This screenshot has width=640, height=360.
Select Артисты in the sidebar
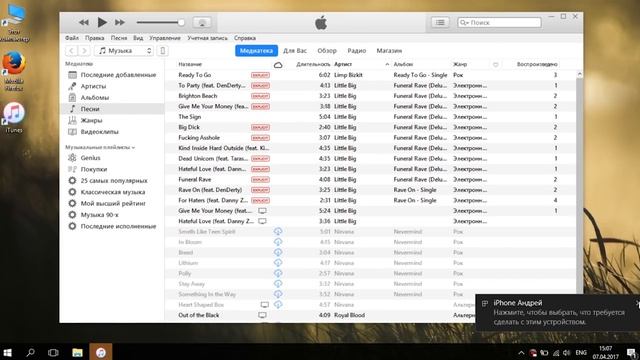coord(112,86)
